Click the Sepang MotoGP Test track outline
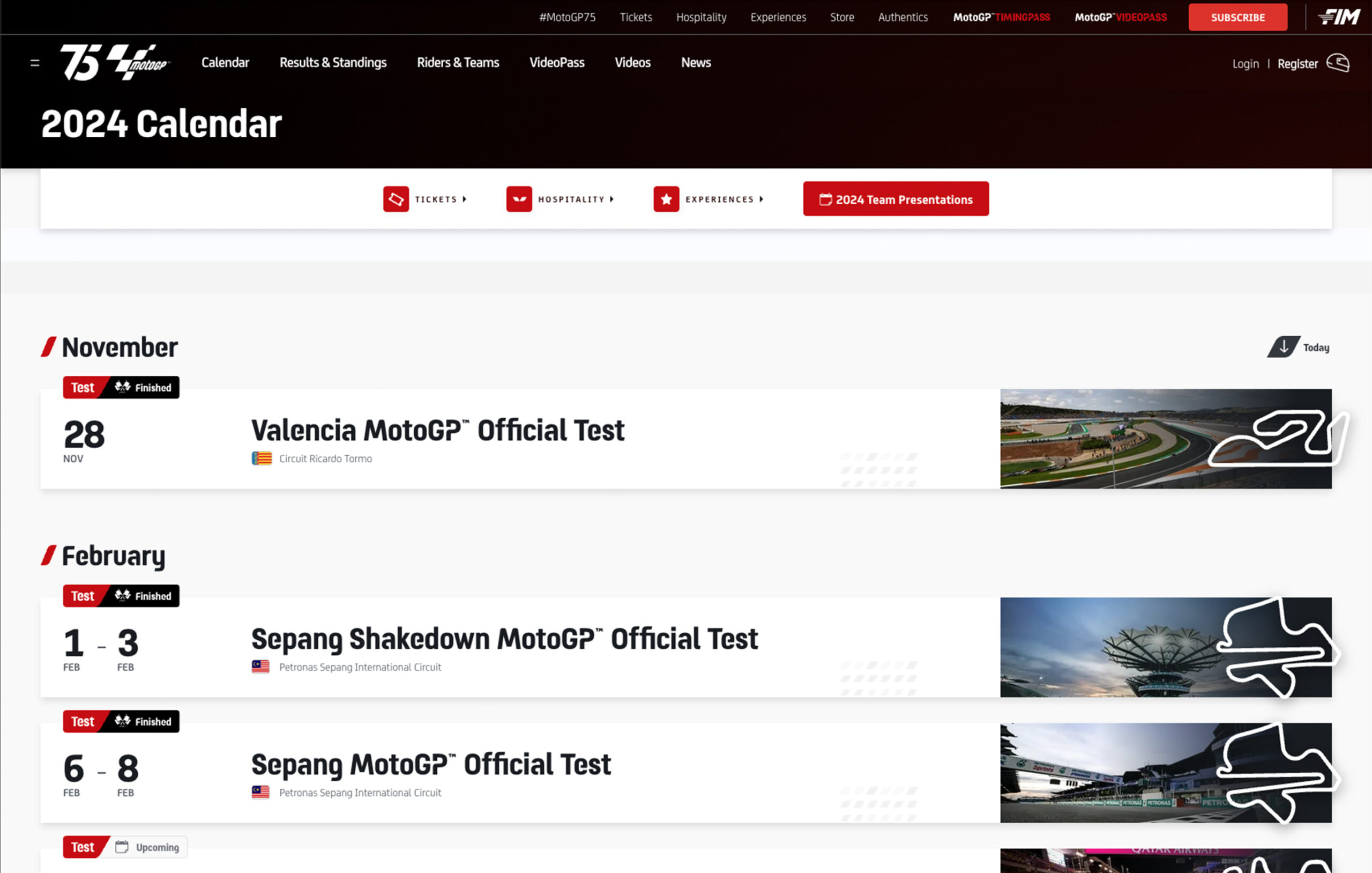The width and height of the screenshot is (1372, 873). [x=1278, y=773]
